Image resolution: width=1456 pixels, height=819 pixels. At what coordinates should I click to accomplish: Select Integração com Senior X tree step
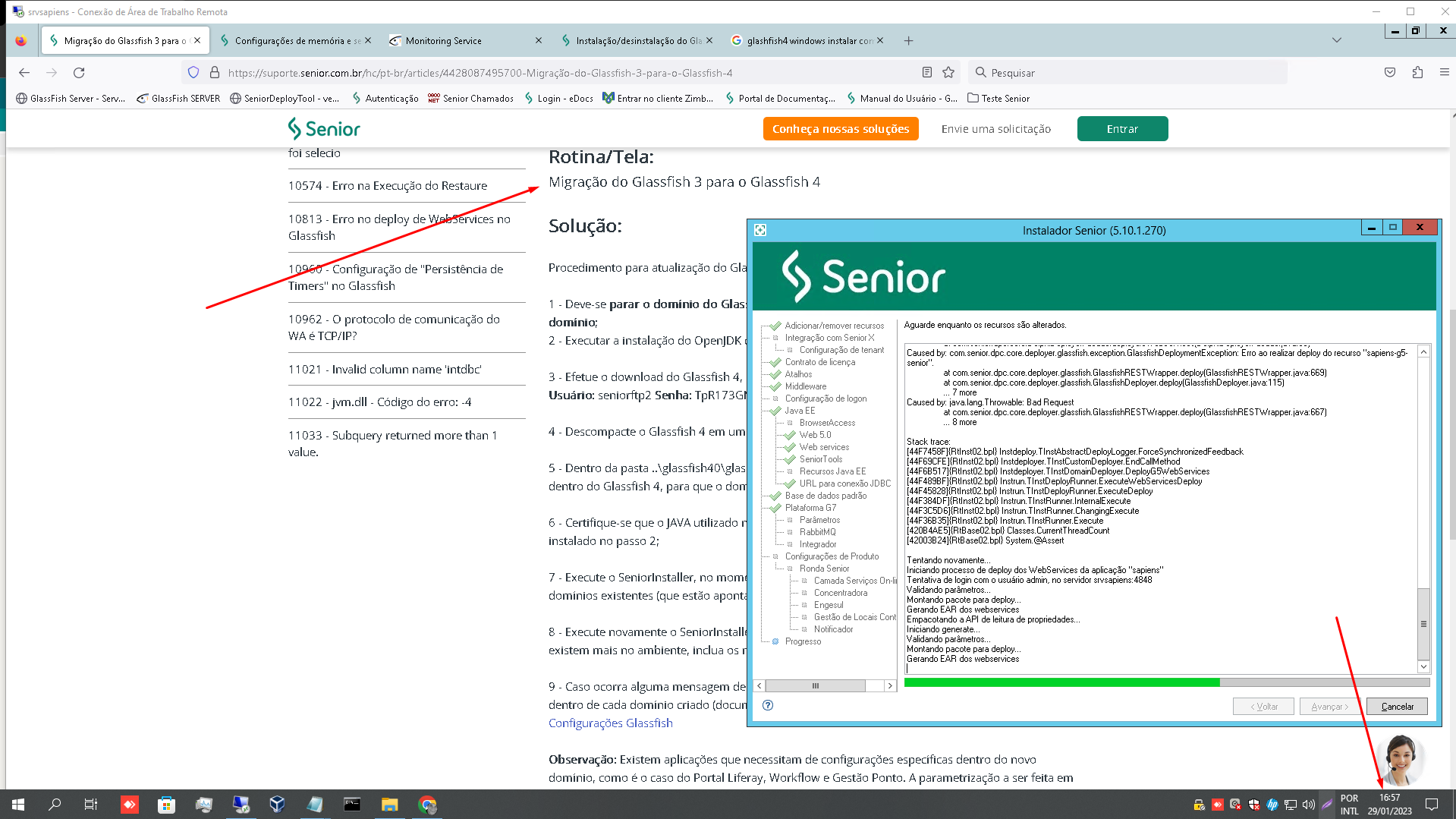click(829, 338)
